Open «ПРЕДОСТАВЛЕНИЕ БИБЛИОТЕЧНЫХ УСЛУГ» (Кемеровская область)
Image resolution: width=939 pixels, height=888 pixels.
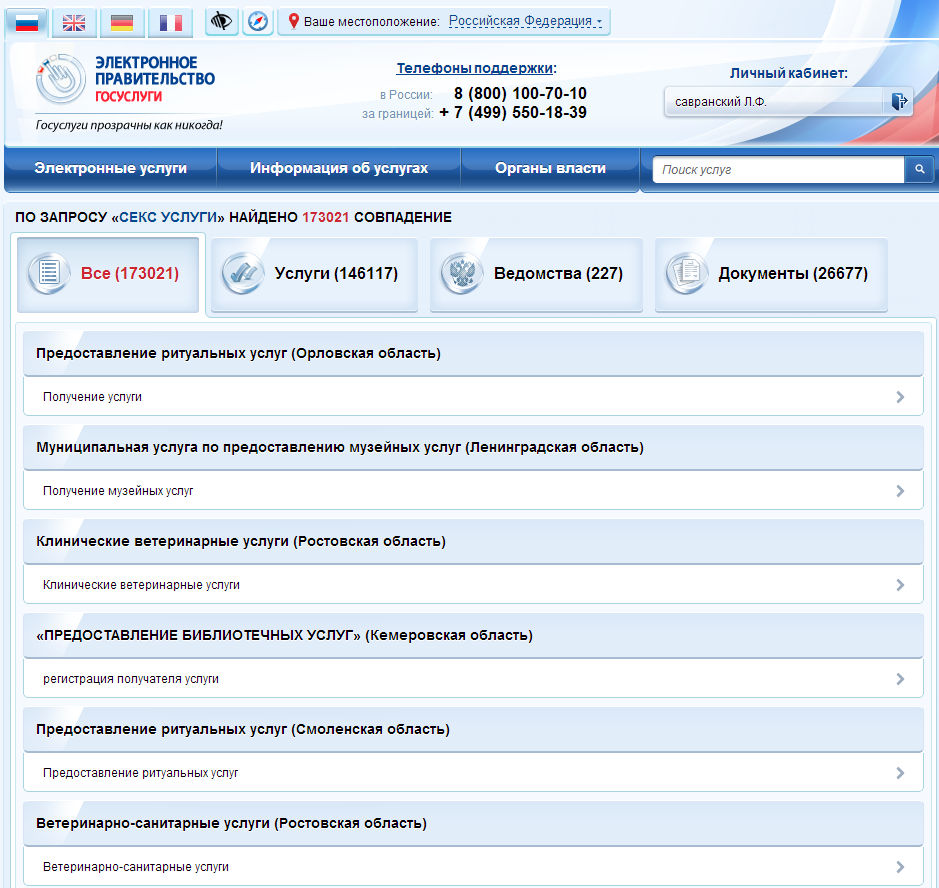tap(284, 635)
